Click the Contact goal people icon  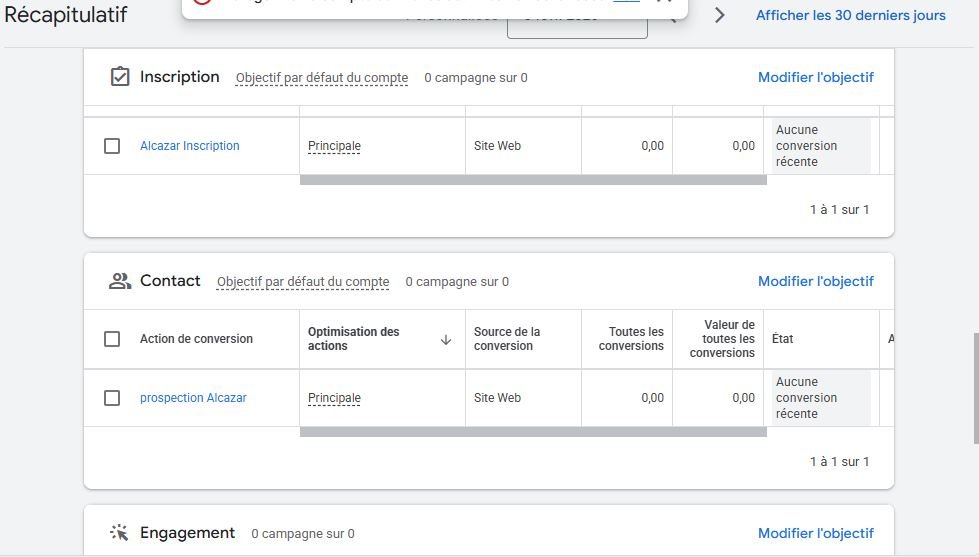click(120, 281)
